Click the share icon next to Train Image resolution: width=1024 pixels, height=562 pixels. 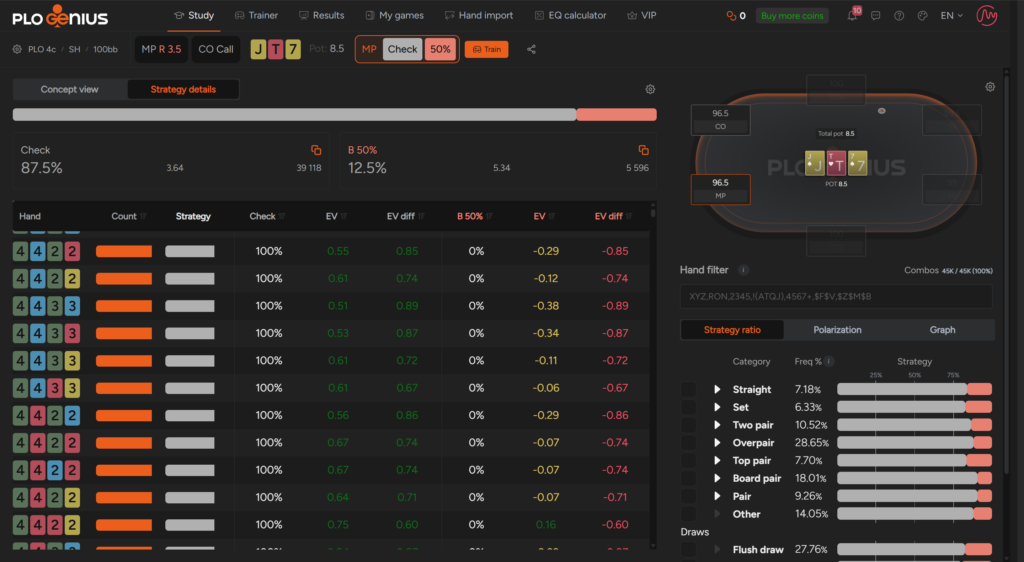(532, 49)
